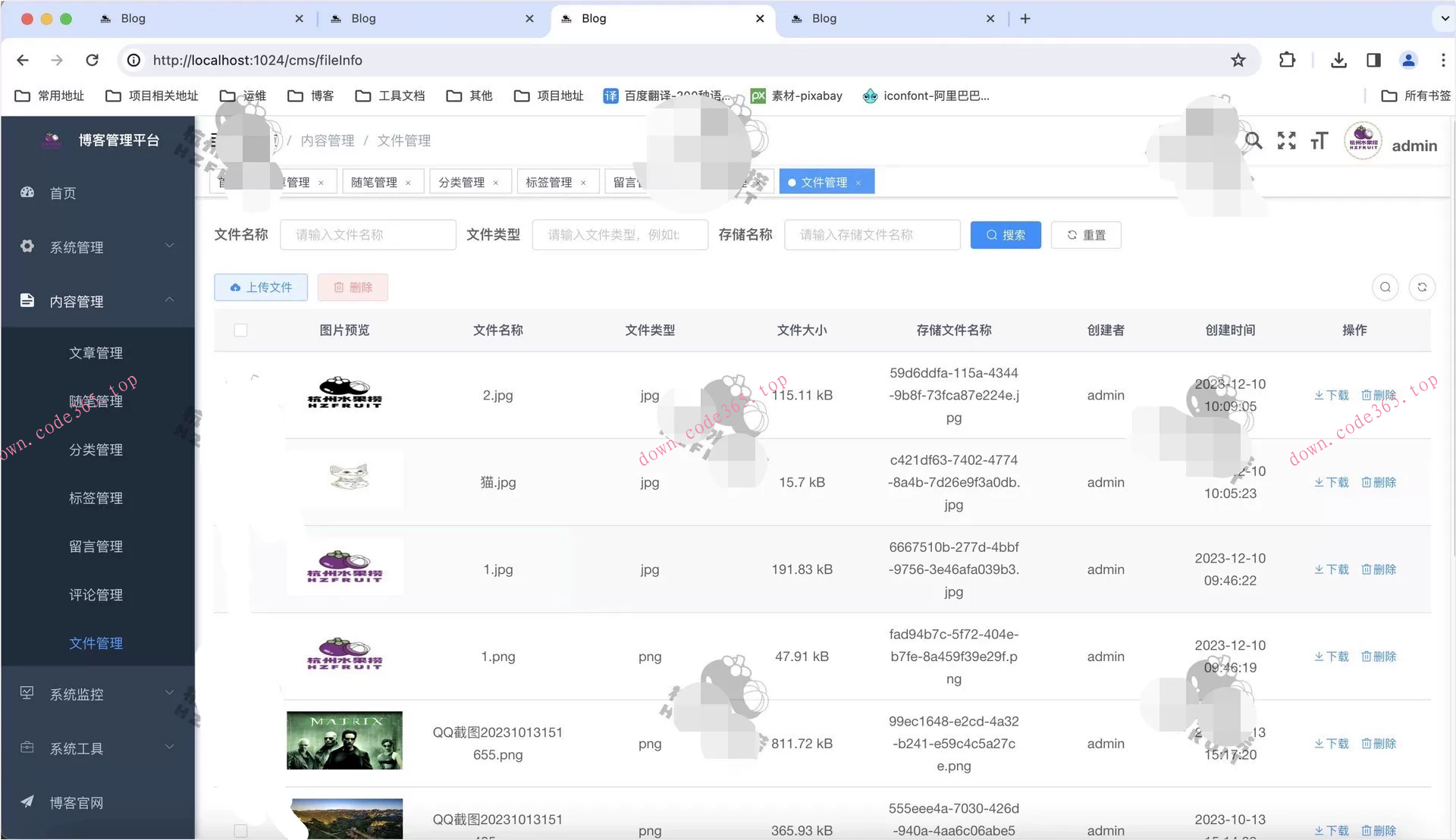Viewport: 1456px width, 840px height.
Task: Open global search with the magnifier icon
Action: pos(1253,140)
